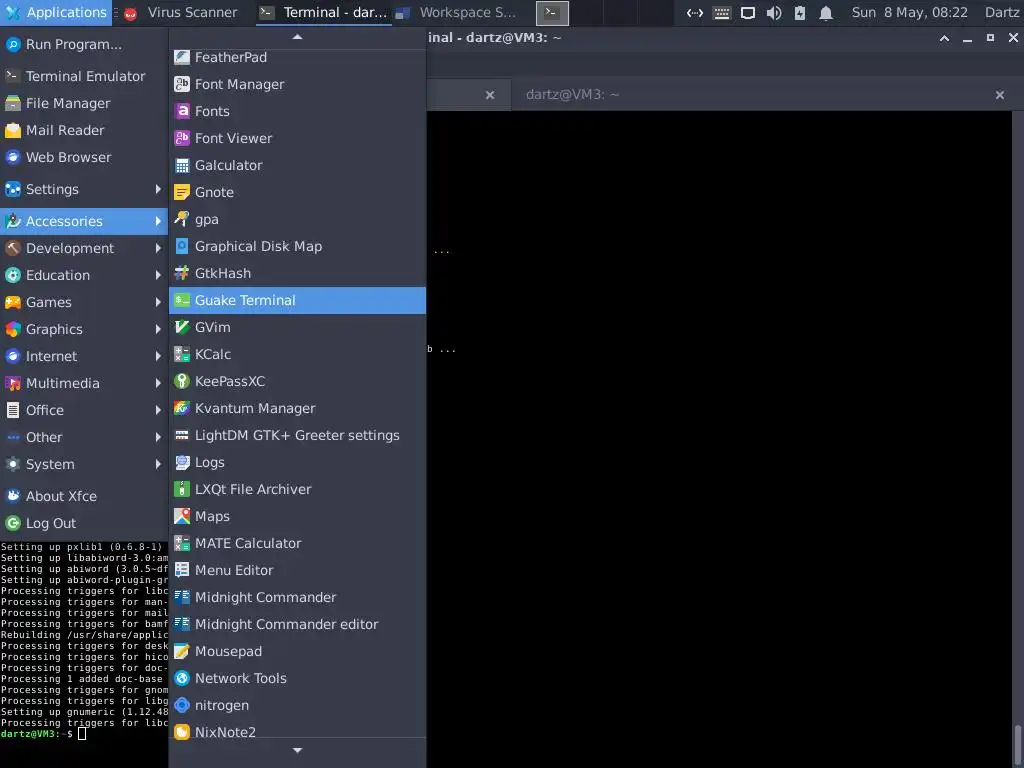Expand the System submenu arrow
1024x768 pixels.
coord(158,464)
